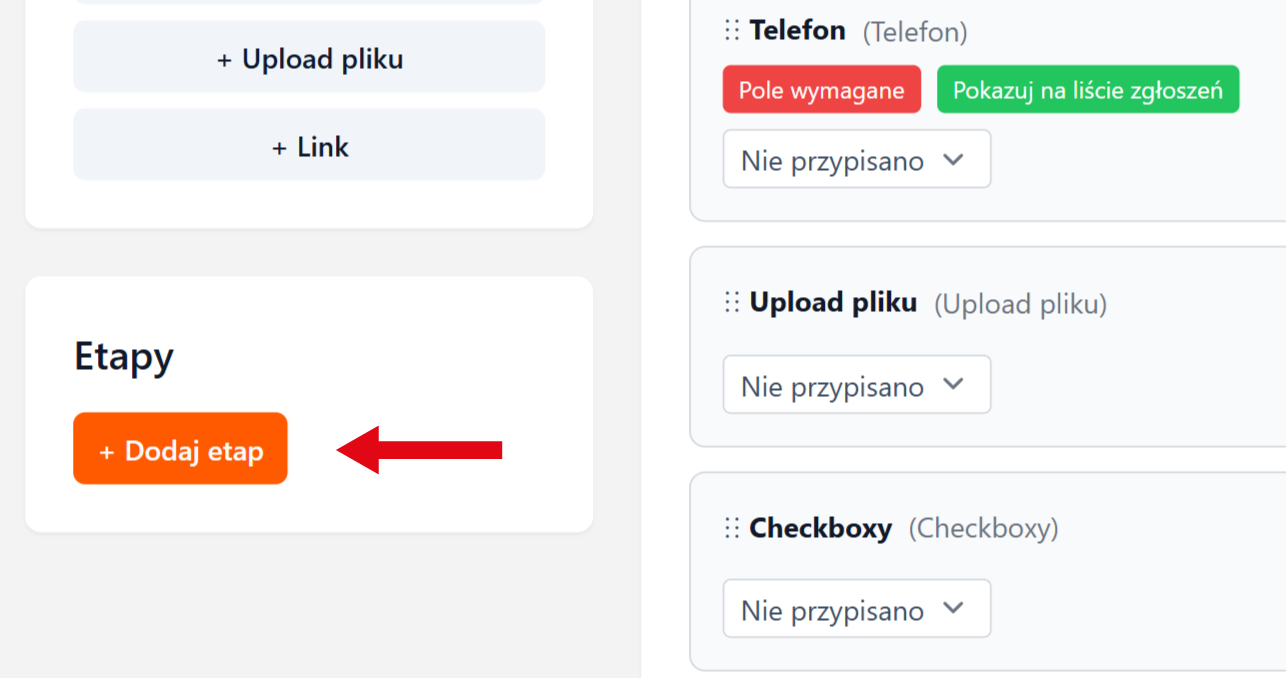Expand the Upload pliku field's Nie przypisano dropdown
The image size is (1286, 678).
856,385
